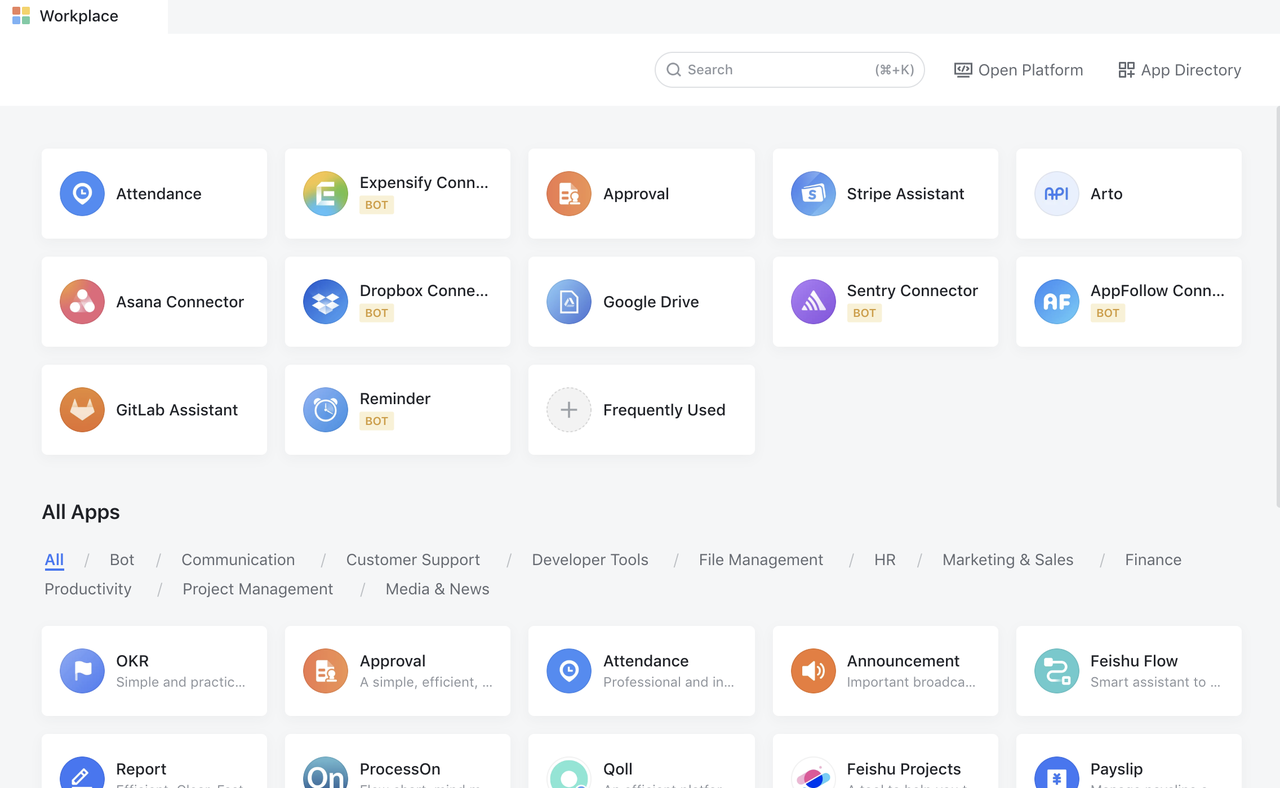Click the Workplace logo icon

point(21,16)
